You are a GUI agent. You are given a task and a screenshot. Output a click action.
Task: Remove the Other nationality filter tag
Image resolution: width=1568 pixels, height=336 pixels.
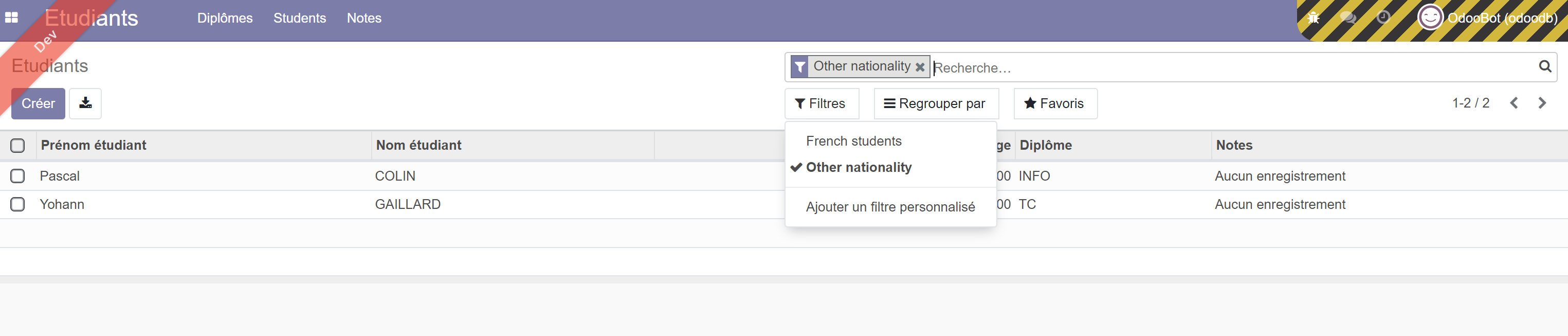coord(920,67)
